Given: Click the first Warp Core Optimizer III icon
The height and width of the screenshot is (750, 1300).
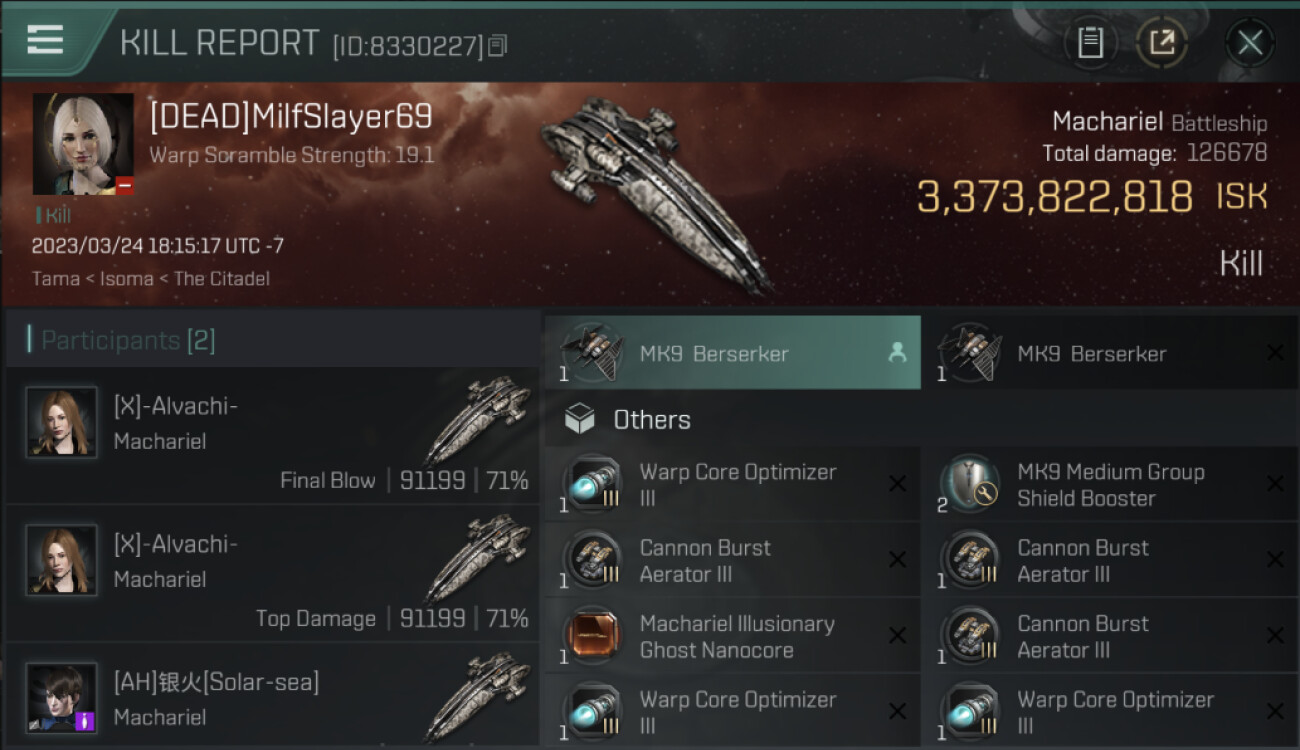Looking at the screenshot, I should [591, 484].
